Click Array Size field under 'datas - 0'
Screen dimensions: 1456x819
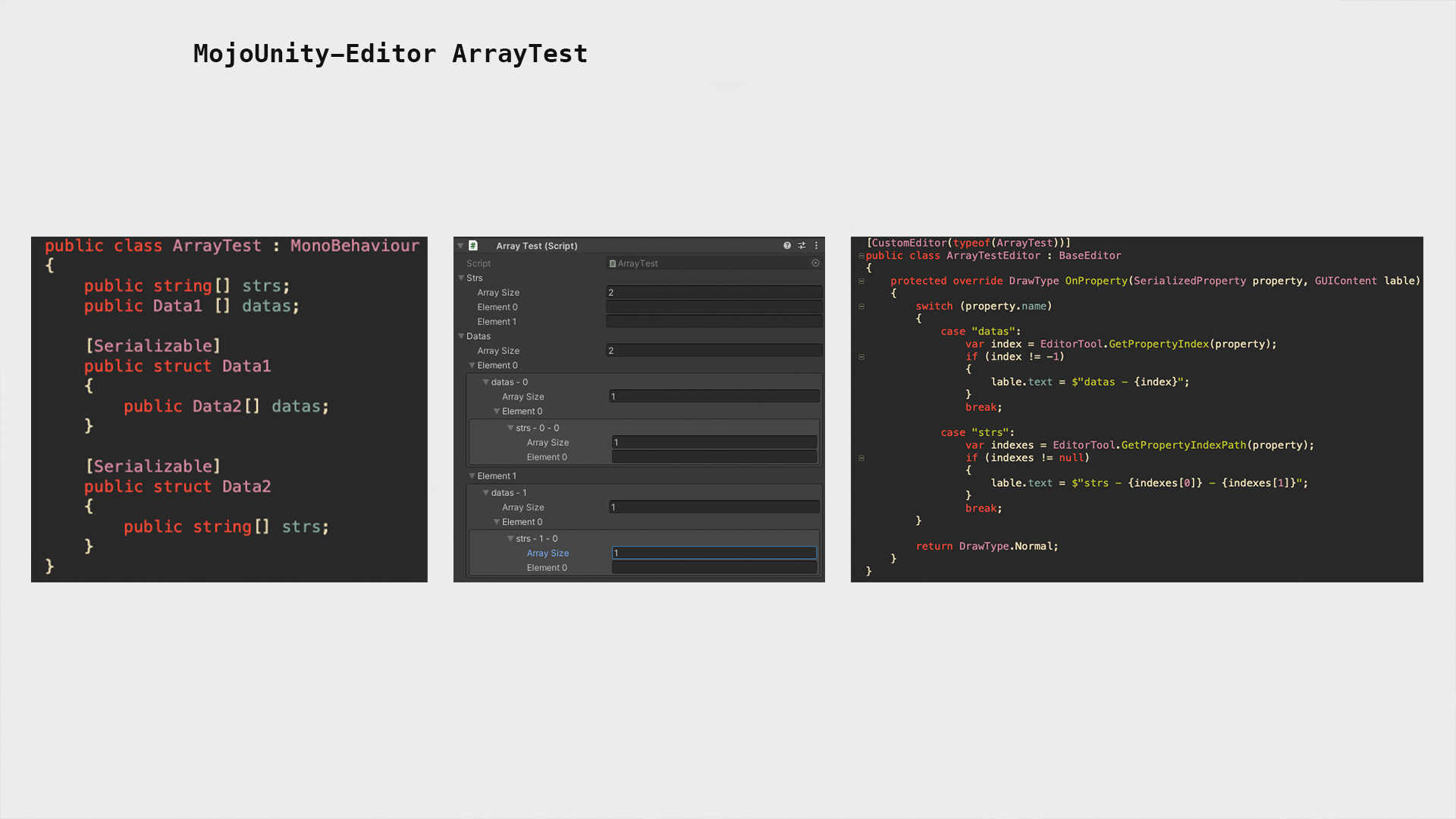tap(714, 397)
